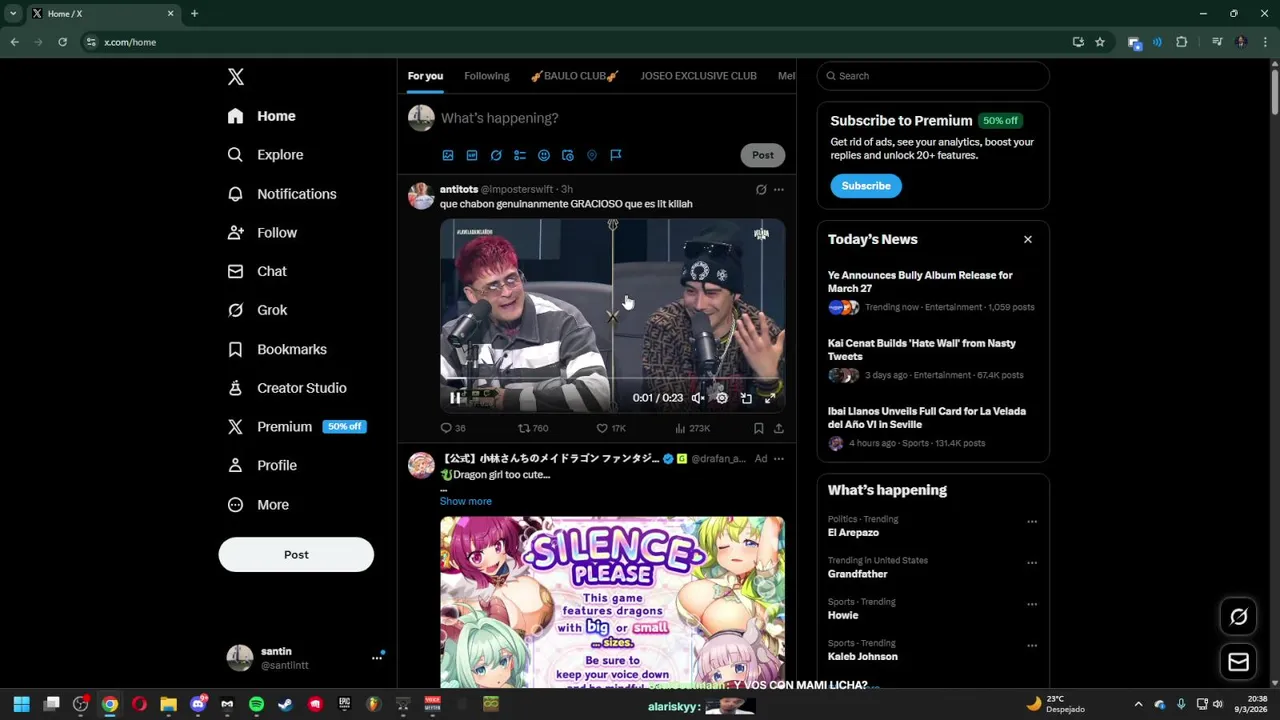The image size is (1280, 720).
Task: Open the santin account switcher menu
Action: tap(305, 657)
